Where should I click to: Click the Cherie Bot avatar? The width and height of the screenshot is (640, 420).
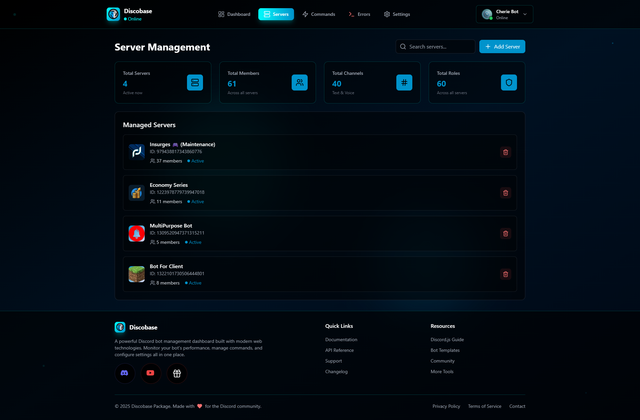pos(487,14)
